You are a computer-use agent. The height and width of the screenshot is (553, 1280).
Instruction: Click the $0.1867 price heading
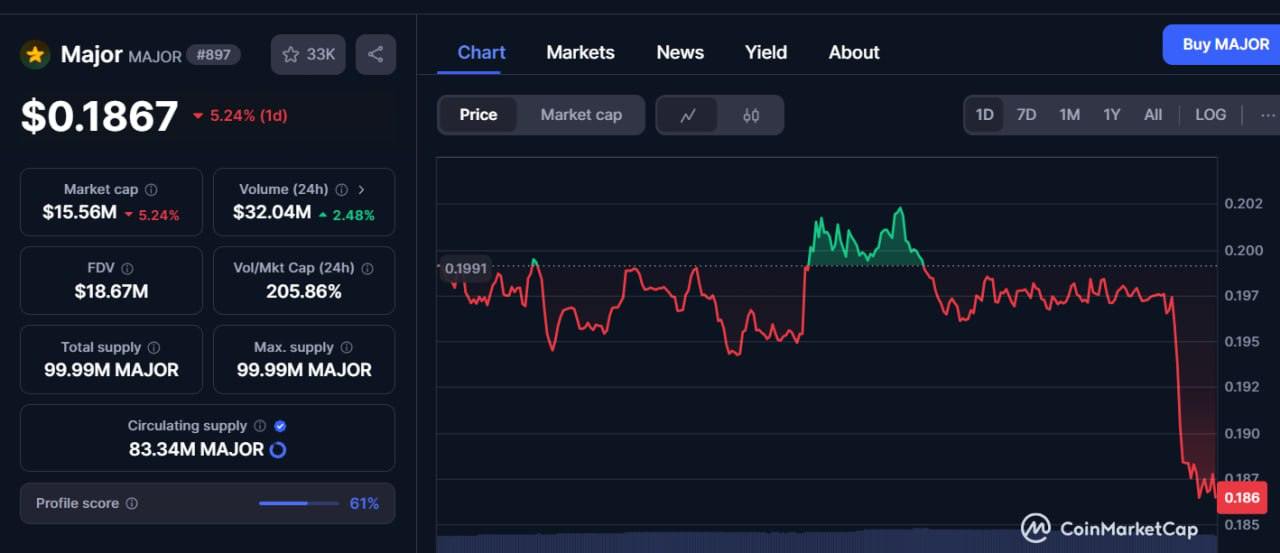pos(99,117)
